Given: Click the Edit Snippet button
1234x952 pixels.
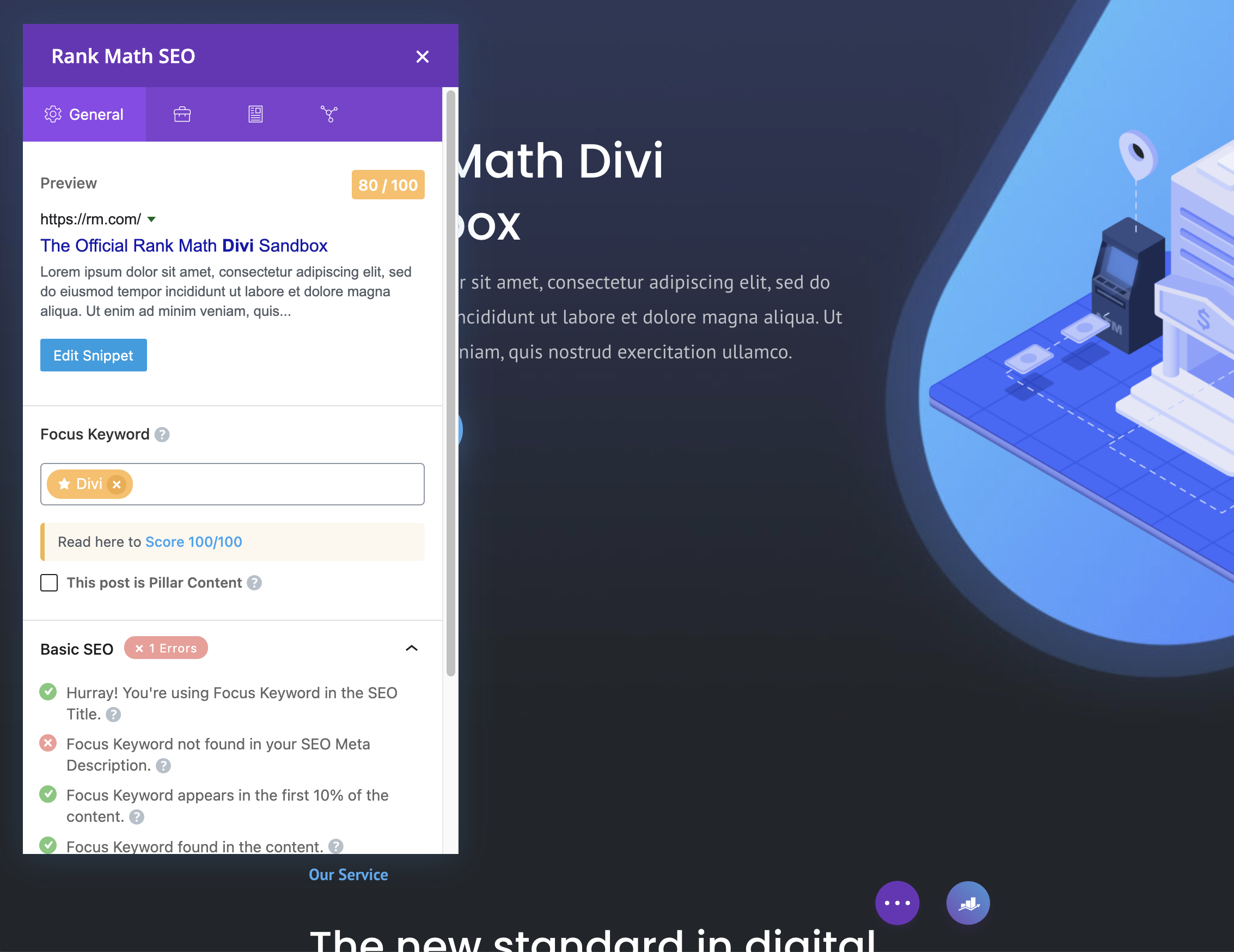Looking at the screenshot, I should pos(93,355).
